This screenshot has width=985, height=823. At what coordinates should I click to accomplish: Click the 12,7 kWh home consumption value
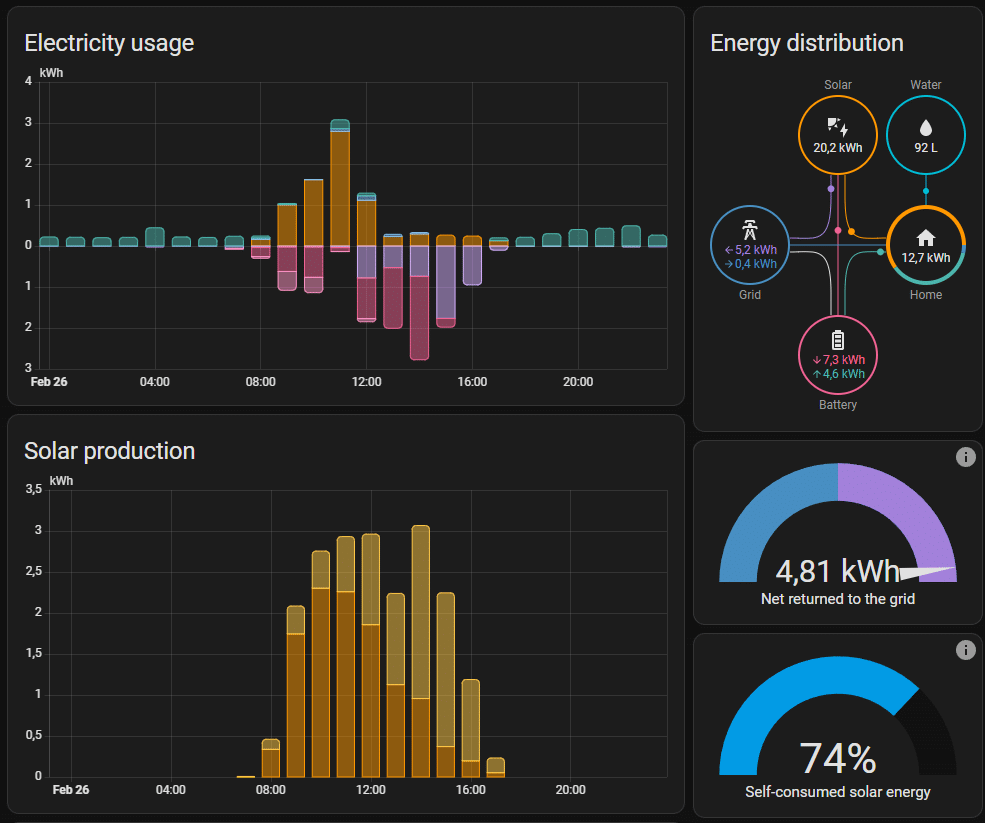coord(926,257)
